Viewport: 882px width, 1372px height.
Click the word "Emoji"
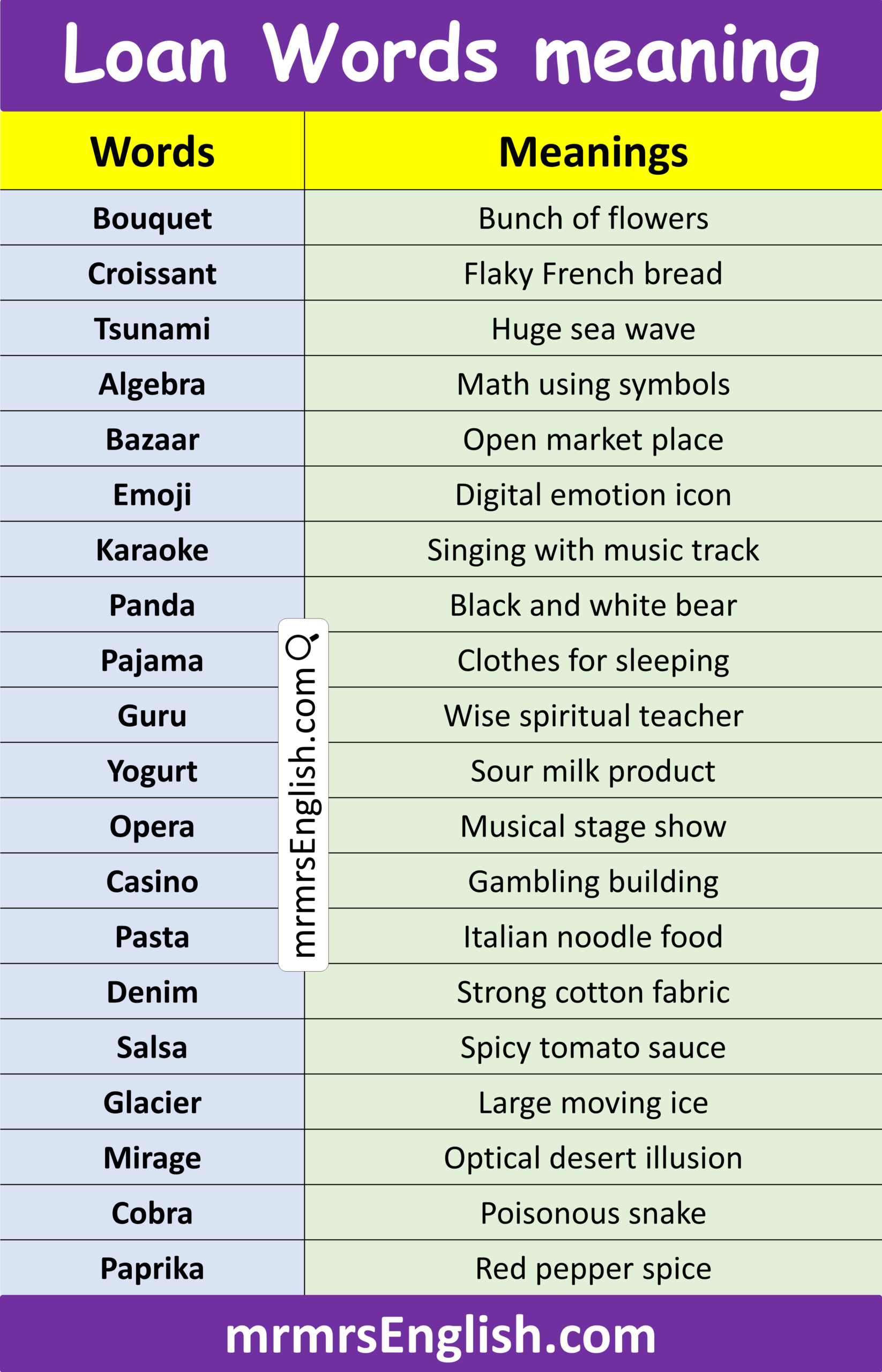coord(152,494)
